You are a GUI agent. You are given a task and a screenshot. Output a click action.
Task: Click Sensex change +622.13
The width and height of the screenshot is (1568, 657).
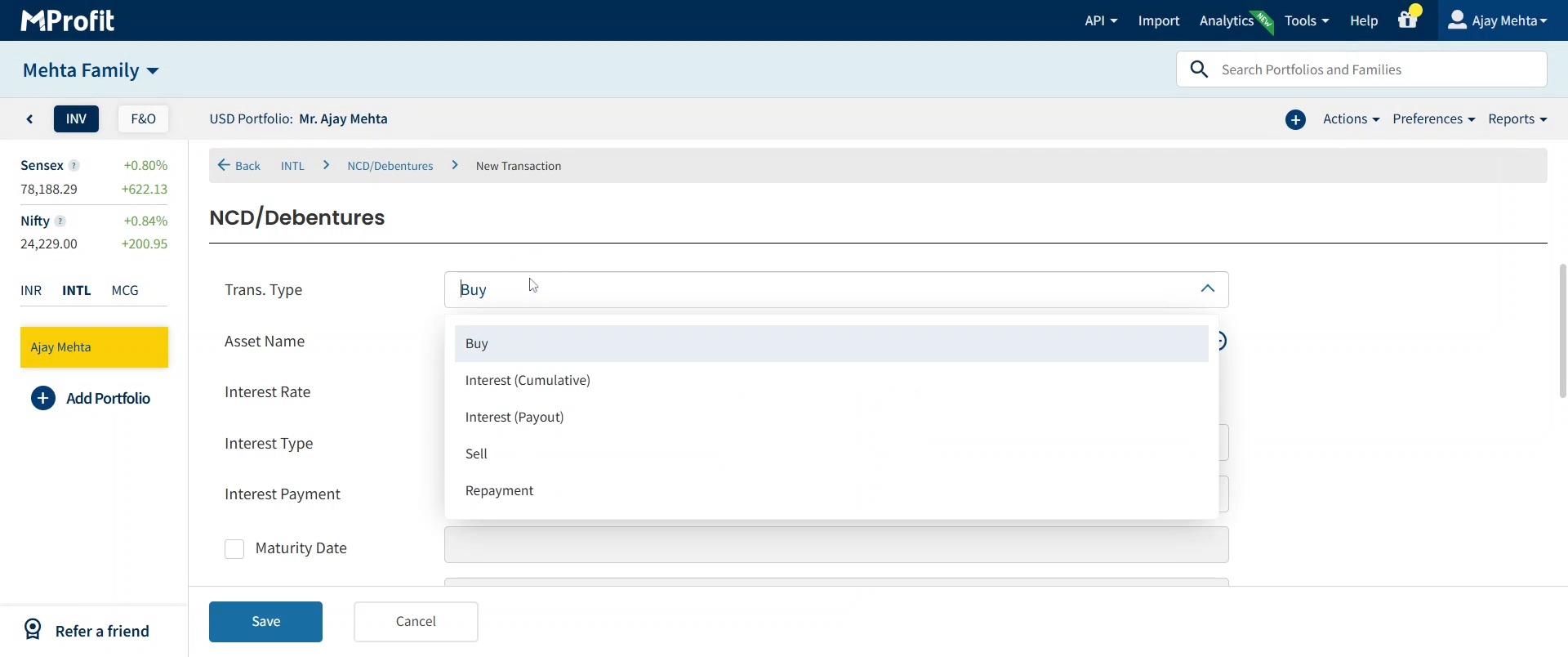(x=145, y=190)
